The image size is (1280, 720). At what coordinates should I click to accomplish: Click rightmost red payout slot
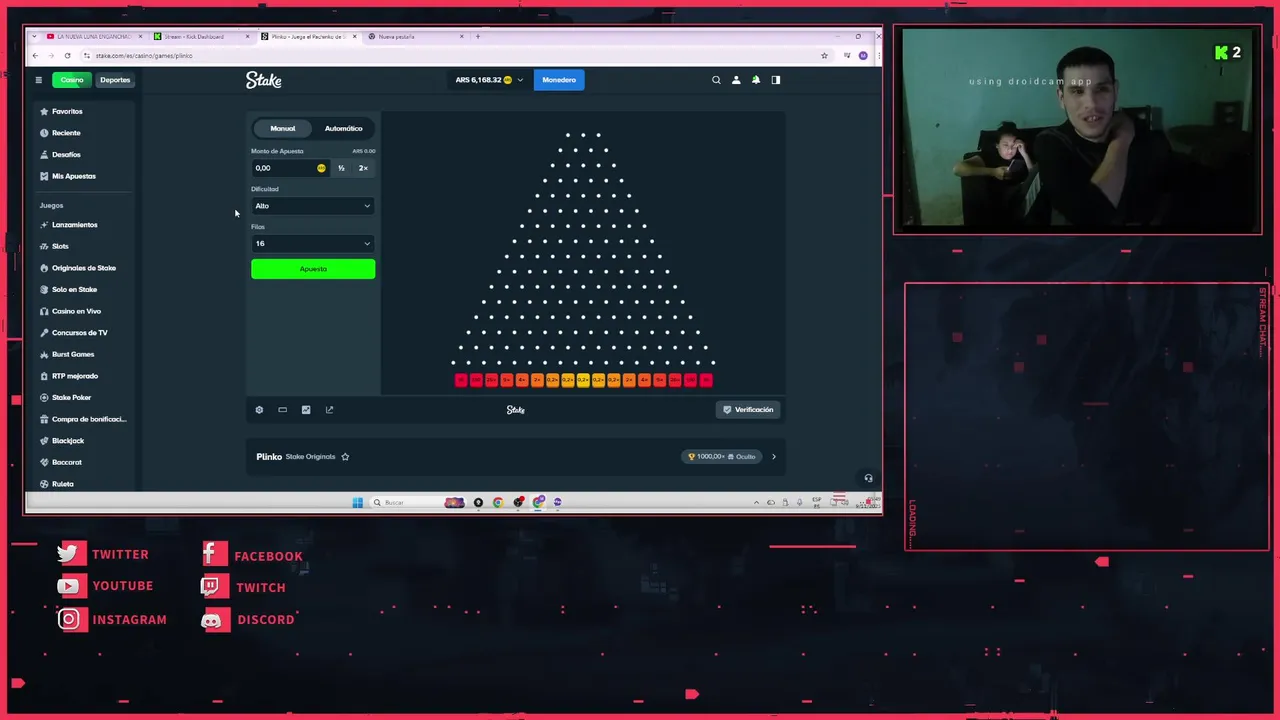click(x=706, y=380)
